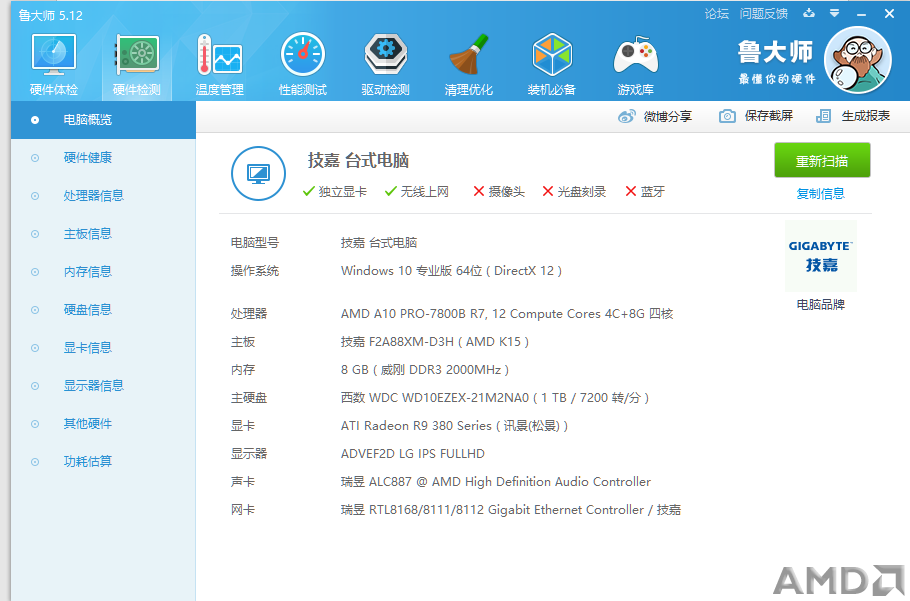Image resolution: width=910 pixels, height=601 pixels.
Task: Click the 生成报表 generate report text
Action: (866, 116)
